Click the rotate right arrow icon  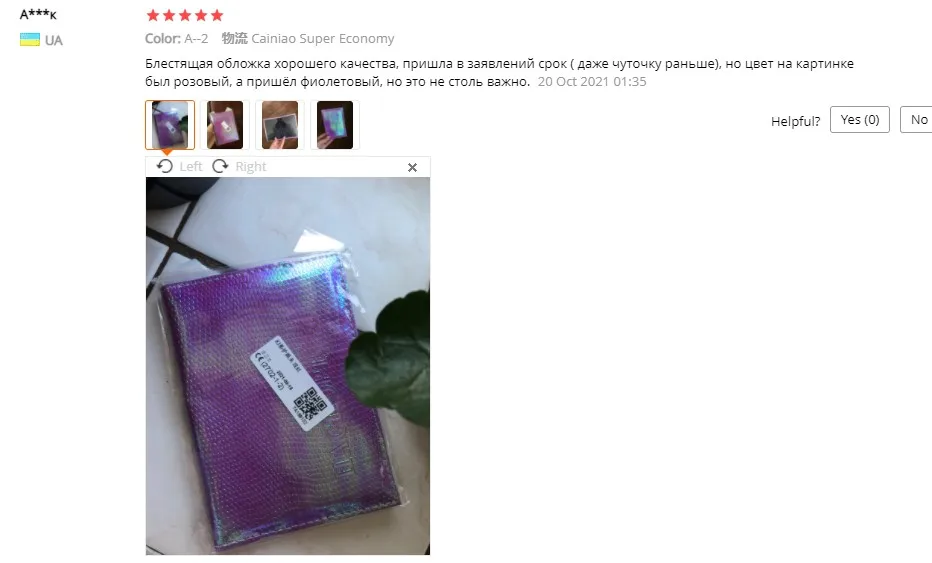pyautogui.click(x=220, y=166)
